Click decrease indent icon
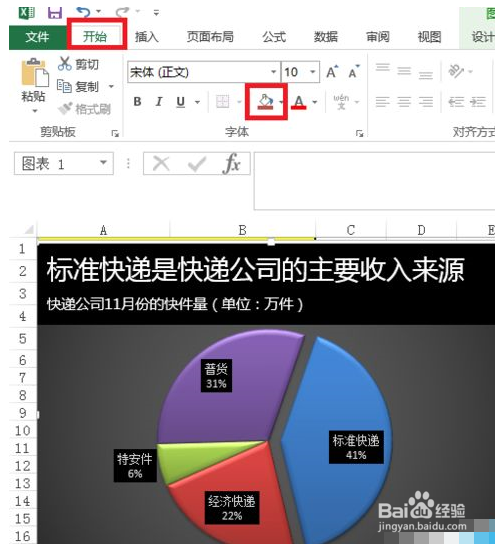 pos(456,102)
